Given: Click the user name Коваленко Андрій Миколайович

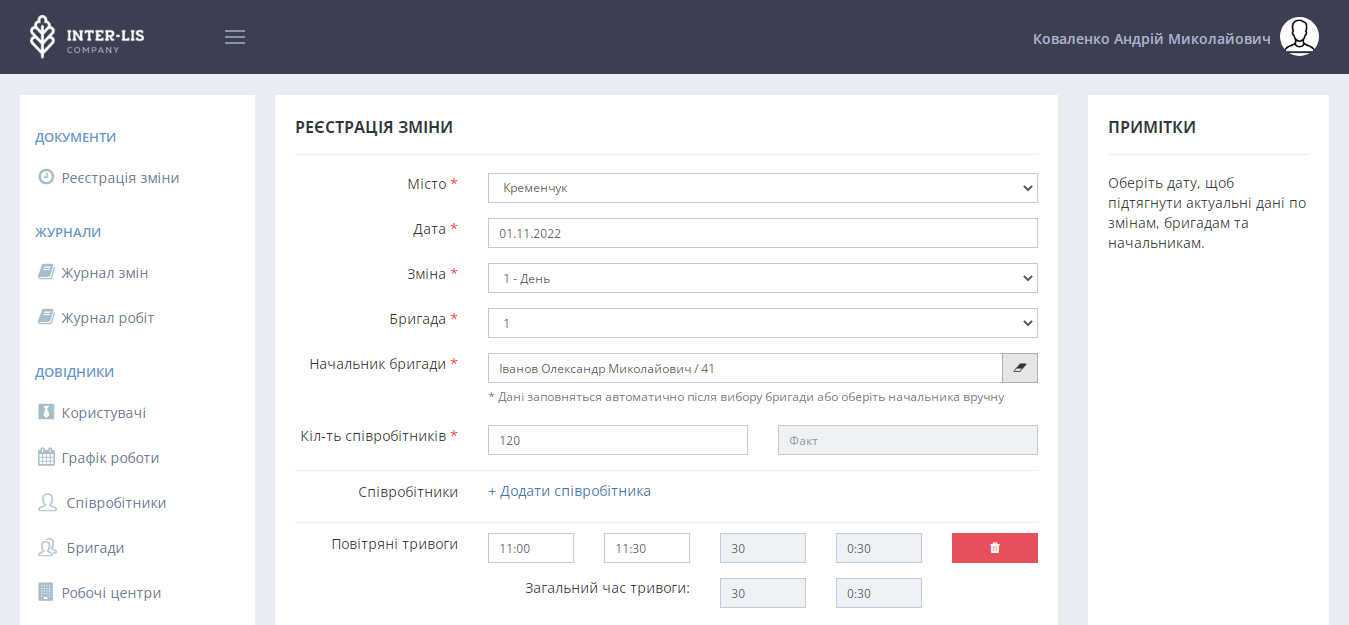Looking at the screenshot, I should click(x=1151, y=38).
